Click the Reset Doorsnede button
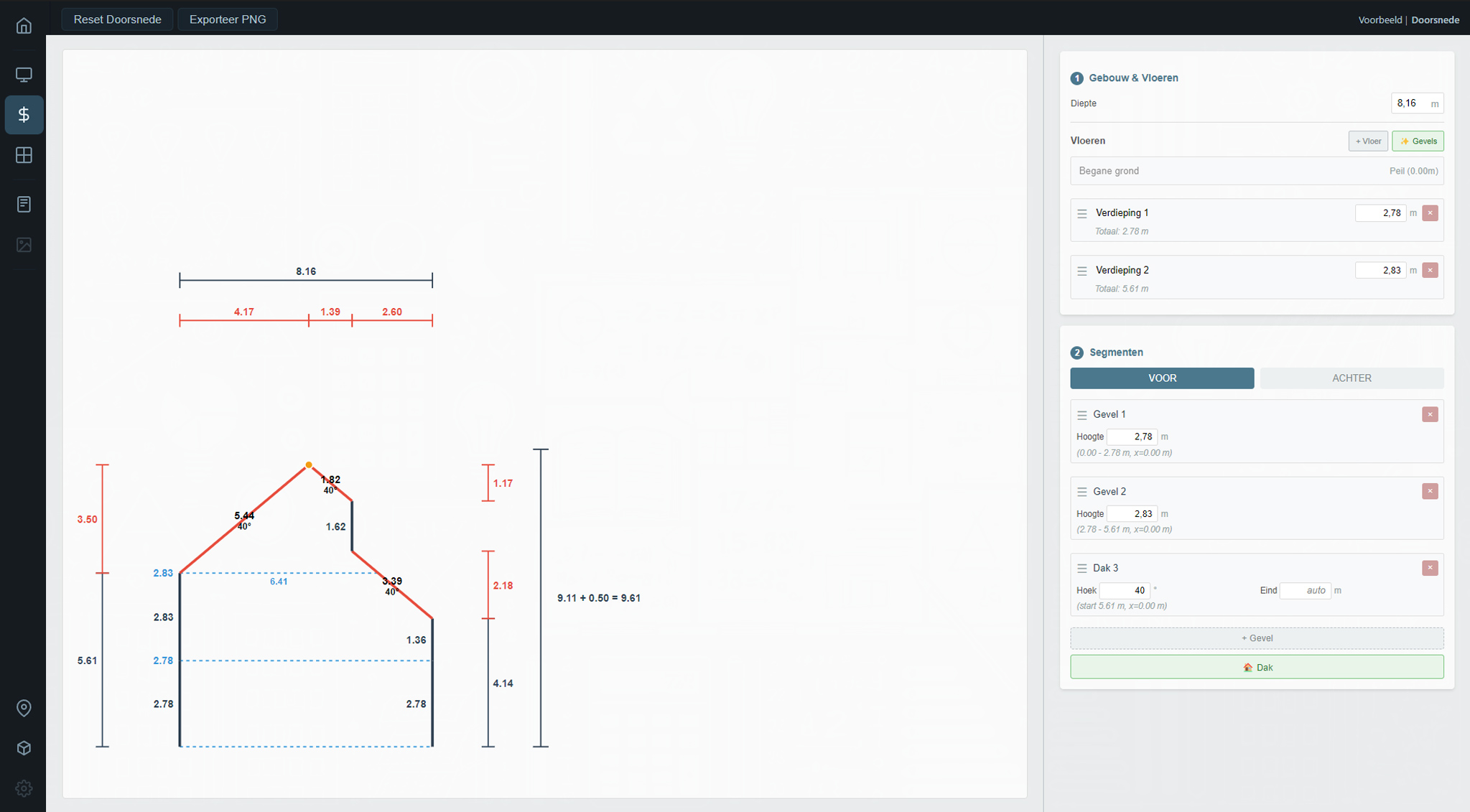Image resolution: width=1470 pixels, height=812 pixels. 117,19
